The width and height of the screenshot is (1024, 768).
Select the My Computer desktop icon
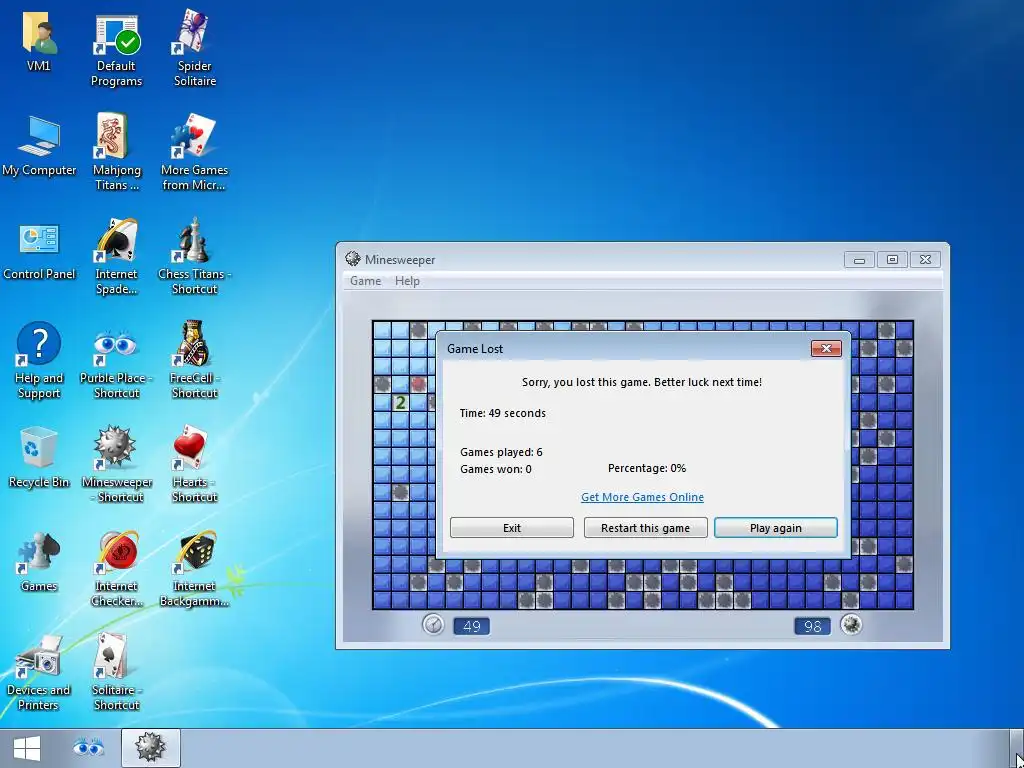pyautogui.click(x=39, y=146)
